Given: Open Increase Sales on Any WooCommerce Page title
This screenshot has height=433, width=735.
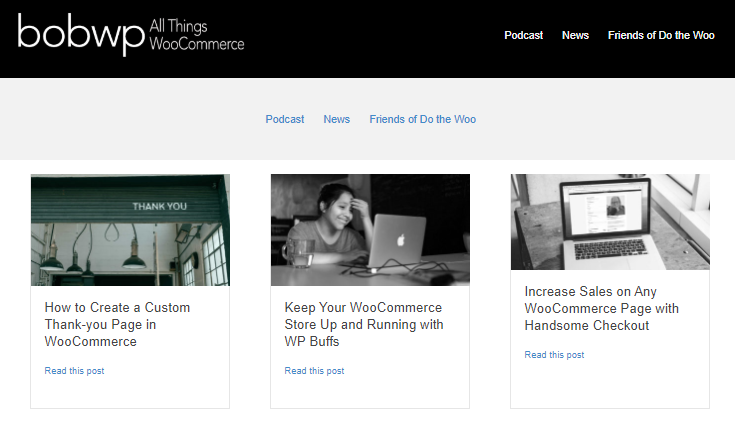Looking at the screenshot, I should (x=601, y=308).
